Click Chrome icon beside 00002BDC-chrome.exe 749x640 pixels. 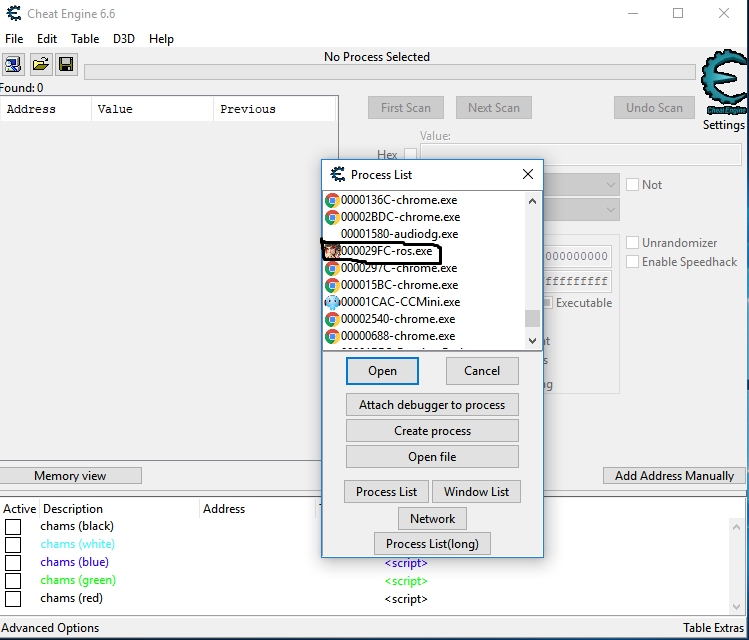(332, 217)
